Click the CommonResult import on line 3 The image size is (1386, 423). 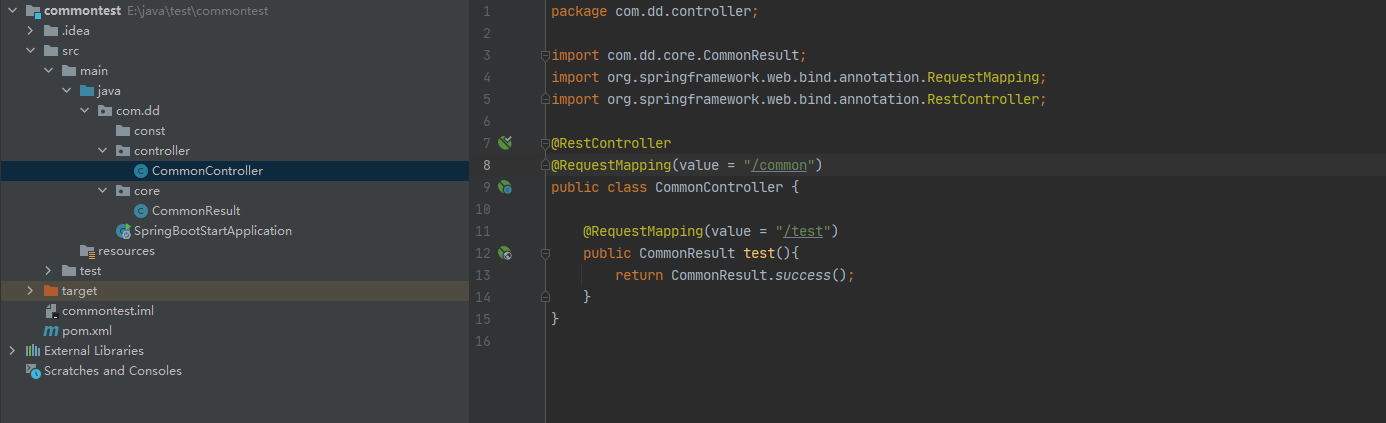coord(679,55)
